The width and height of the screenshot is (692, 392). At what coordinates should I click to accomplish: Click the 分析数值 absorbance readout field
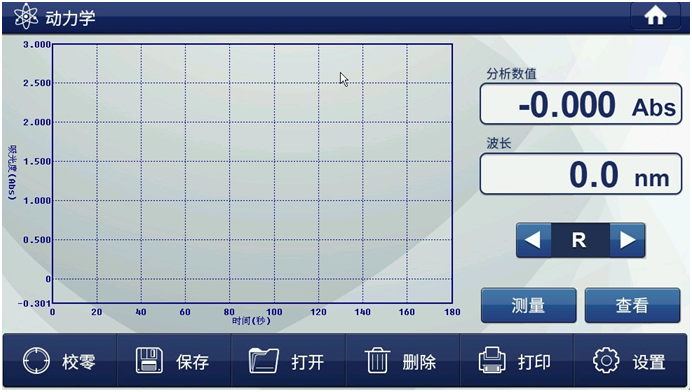(x=581, y=104)
